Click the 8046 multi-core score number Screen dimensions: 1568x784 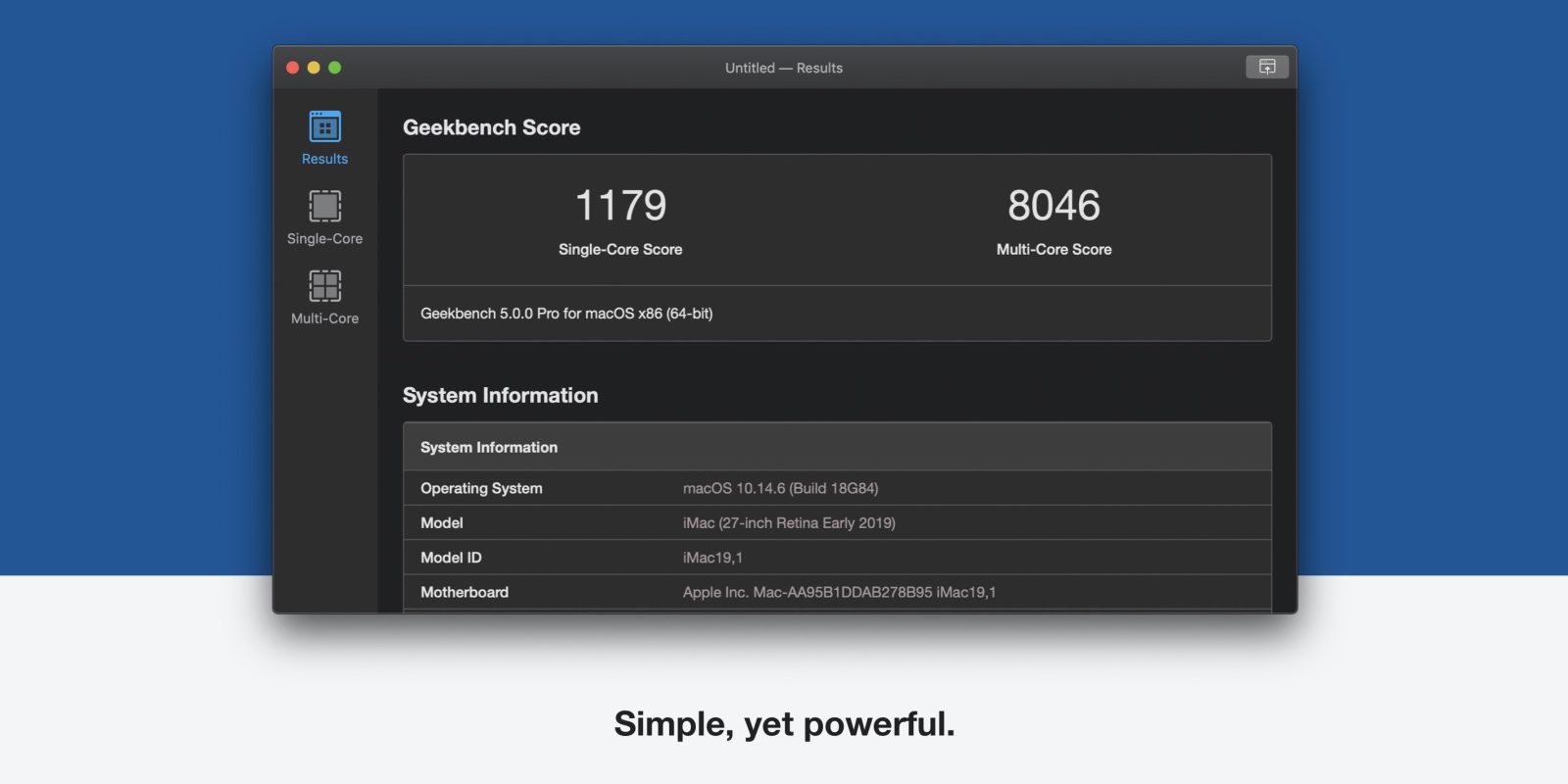tap(1053, 206)
